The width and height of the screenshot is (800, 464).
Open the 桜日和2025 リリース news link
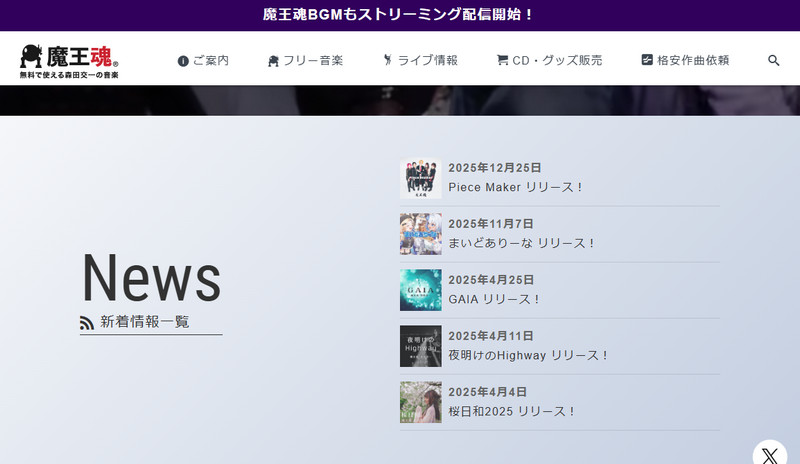512,411
